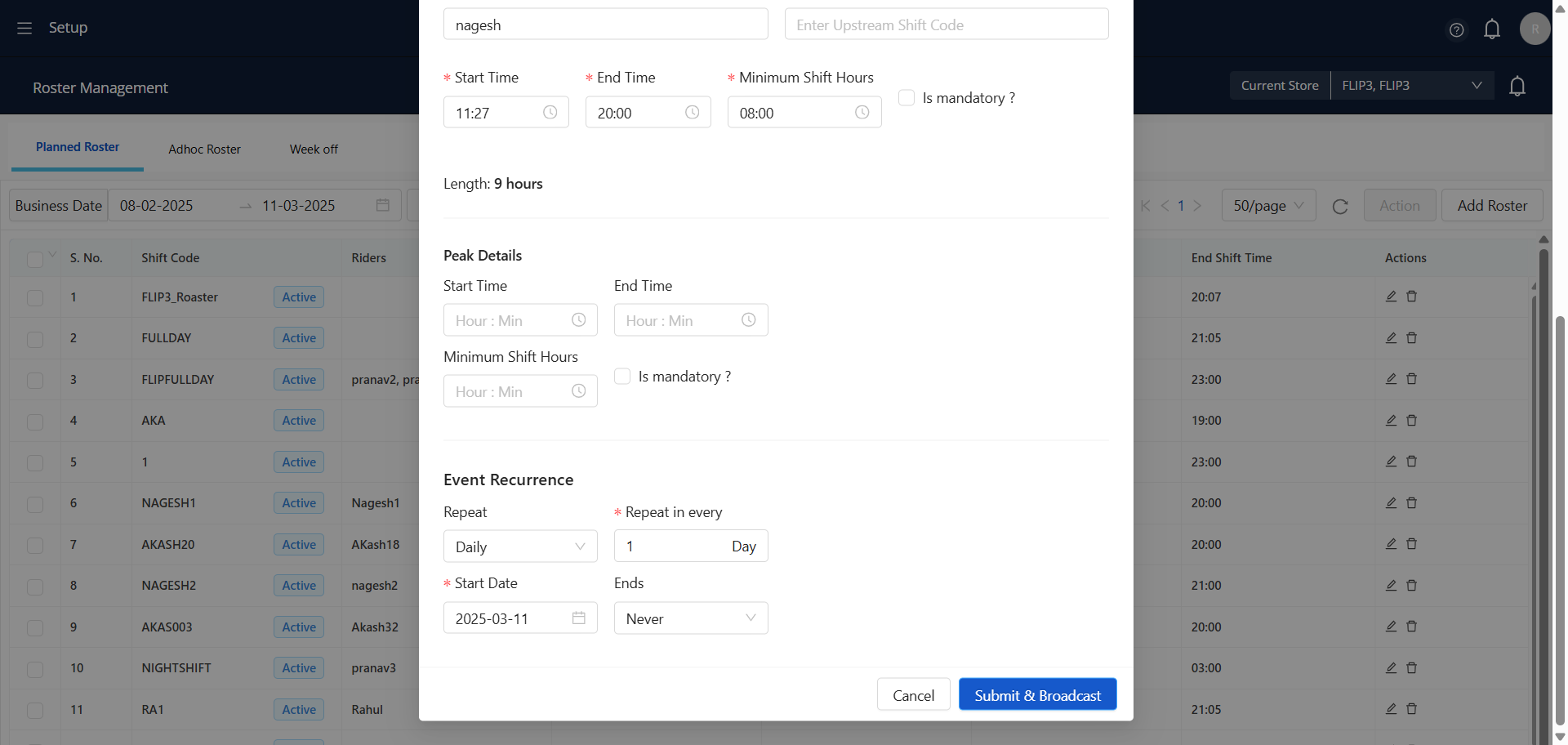
Task: Edit the FLIPFULLDAY row
Action: pos(1391,379)
